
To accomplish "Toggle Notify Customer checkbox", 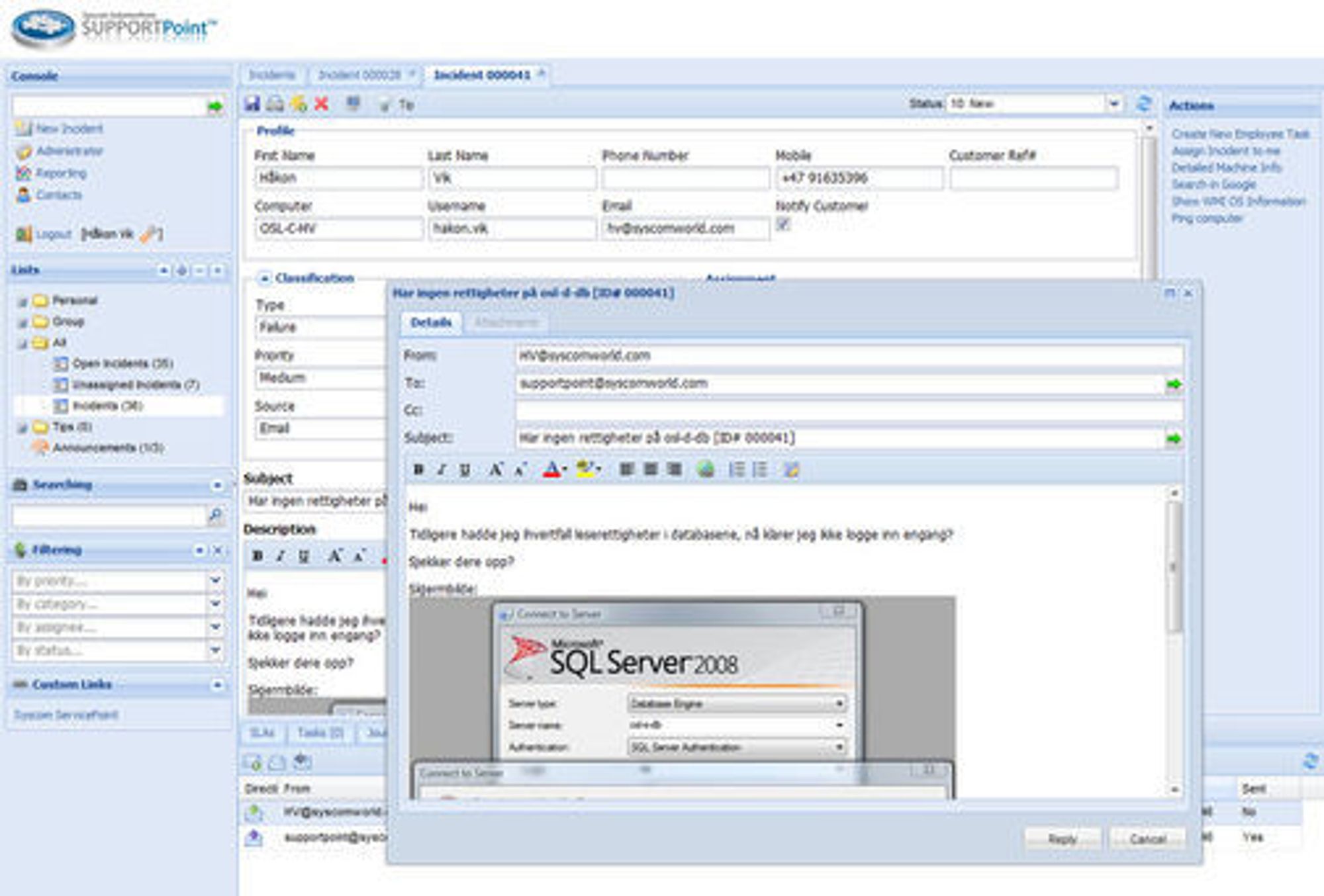I will 783,224.
